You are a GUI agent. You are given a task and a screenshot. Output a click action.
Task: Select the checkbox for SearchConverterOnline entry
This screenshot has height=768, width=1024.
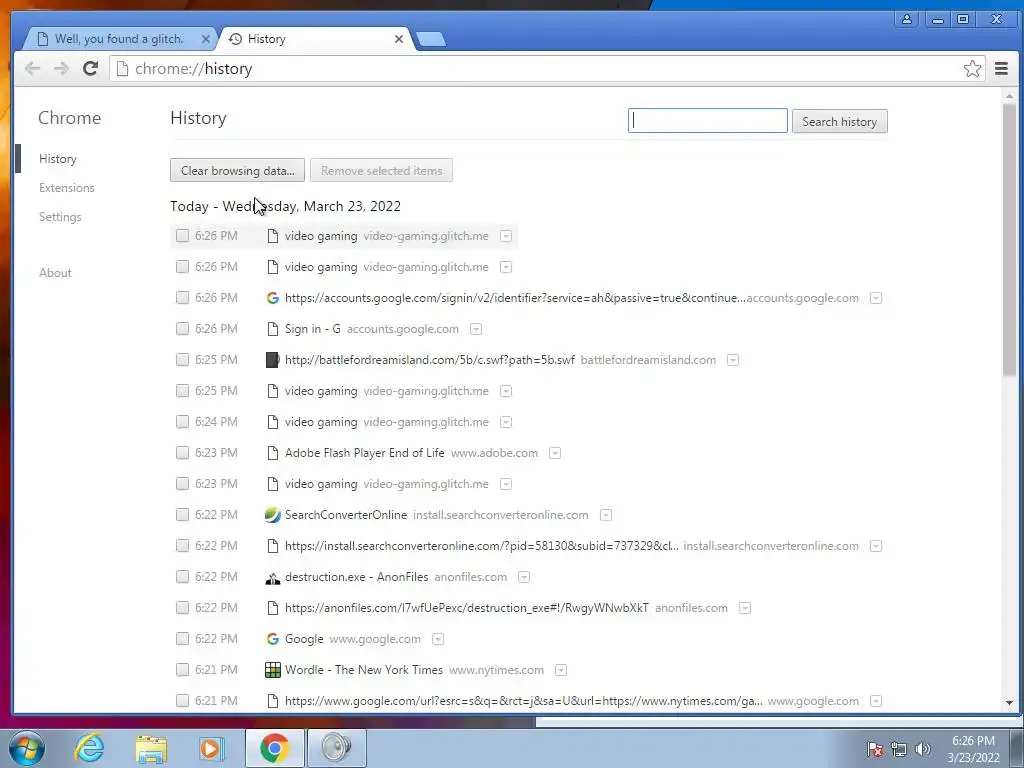pos(182,515)
